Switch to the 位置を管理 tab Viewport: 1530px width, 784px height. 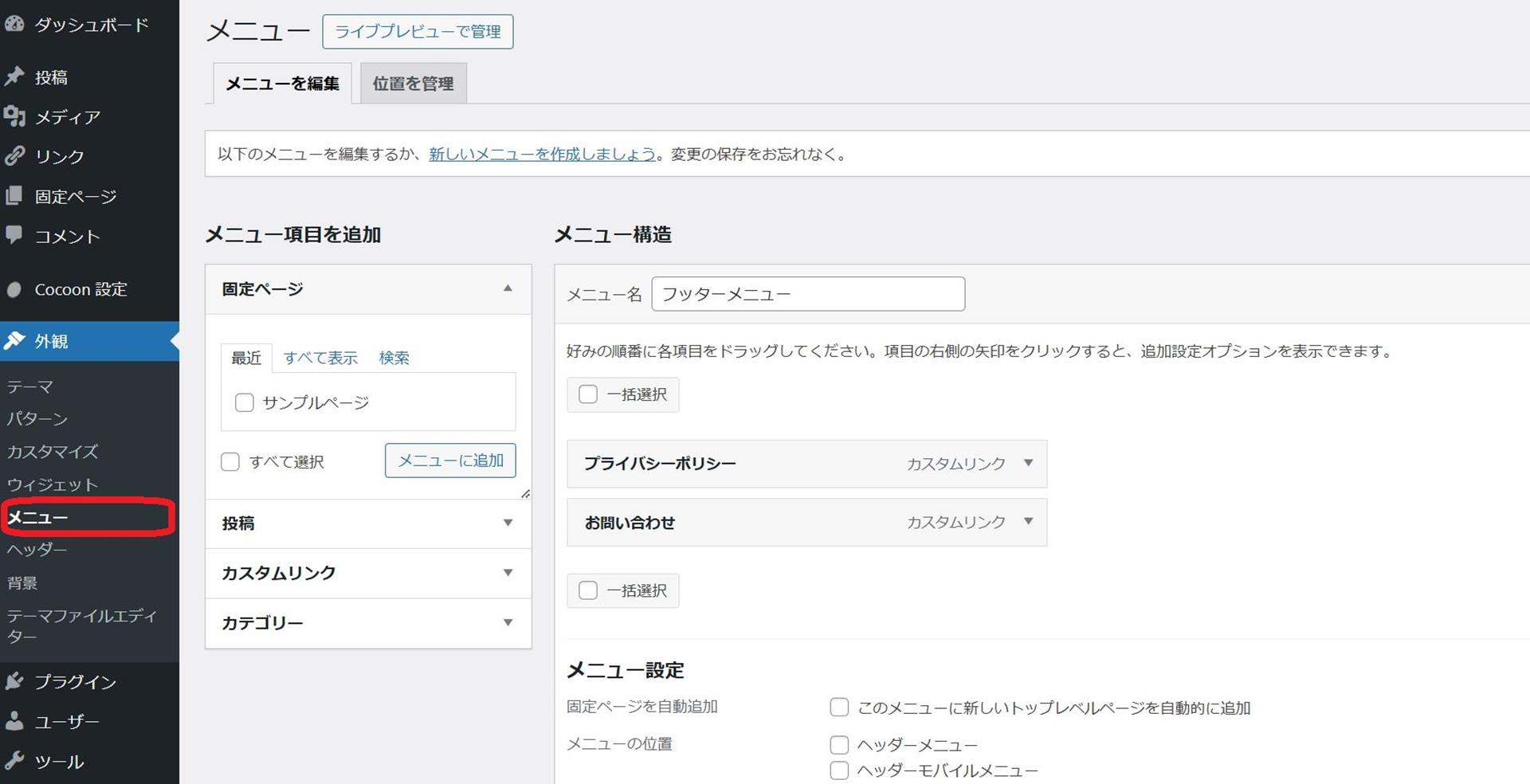[x=413, y=84]
